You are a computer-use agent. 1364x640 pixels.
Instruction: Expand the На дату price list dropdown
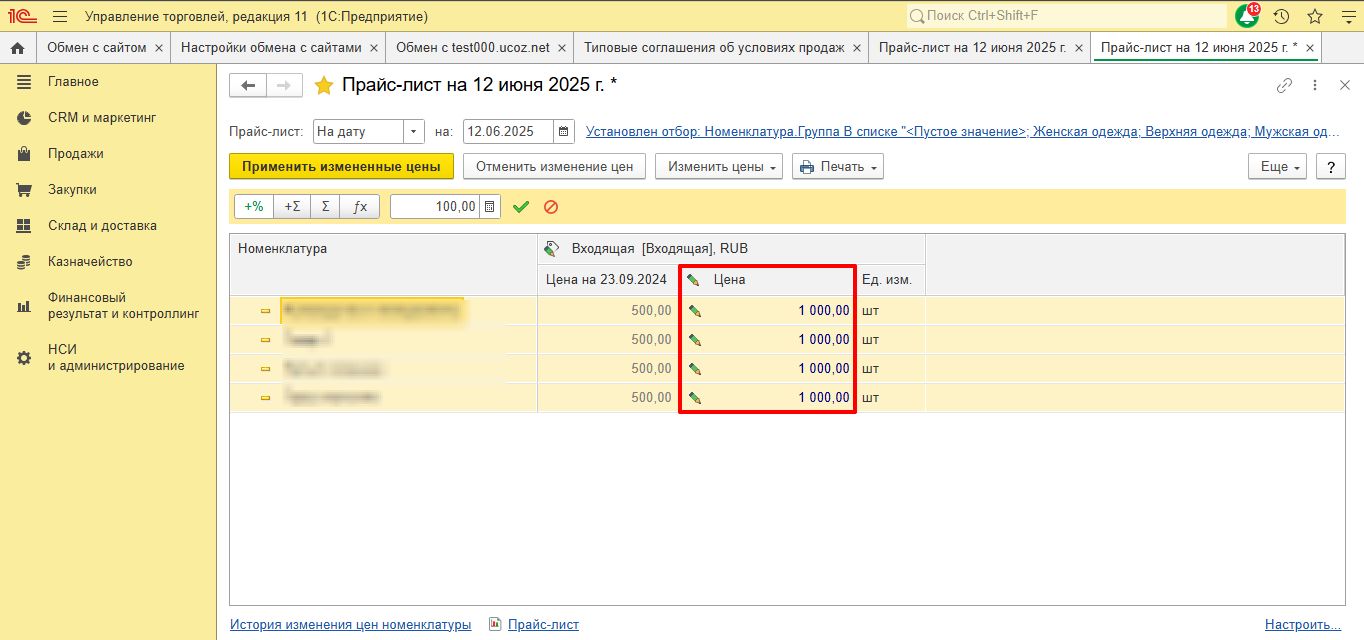[414, 132]
